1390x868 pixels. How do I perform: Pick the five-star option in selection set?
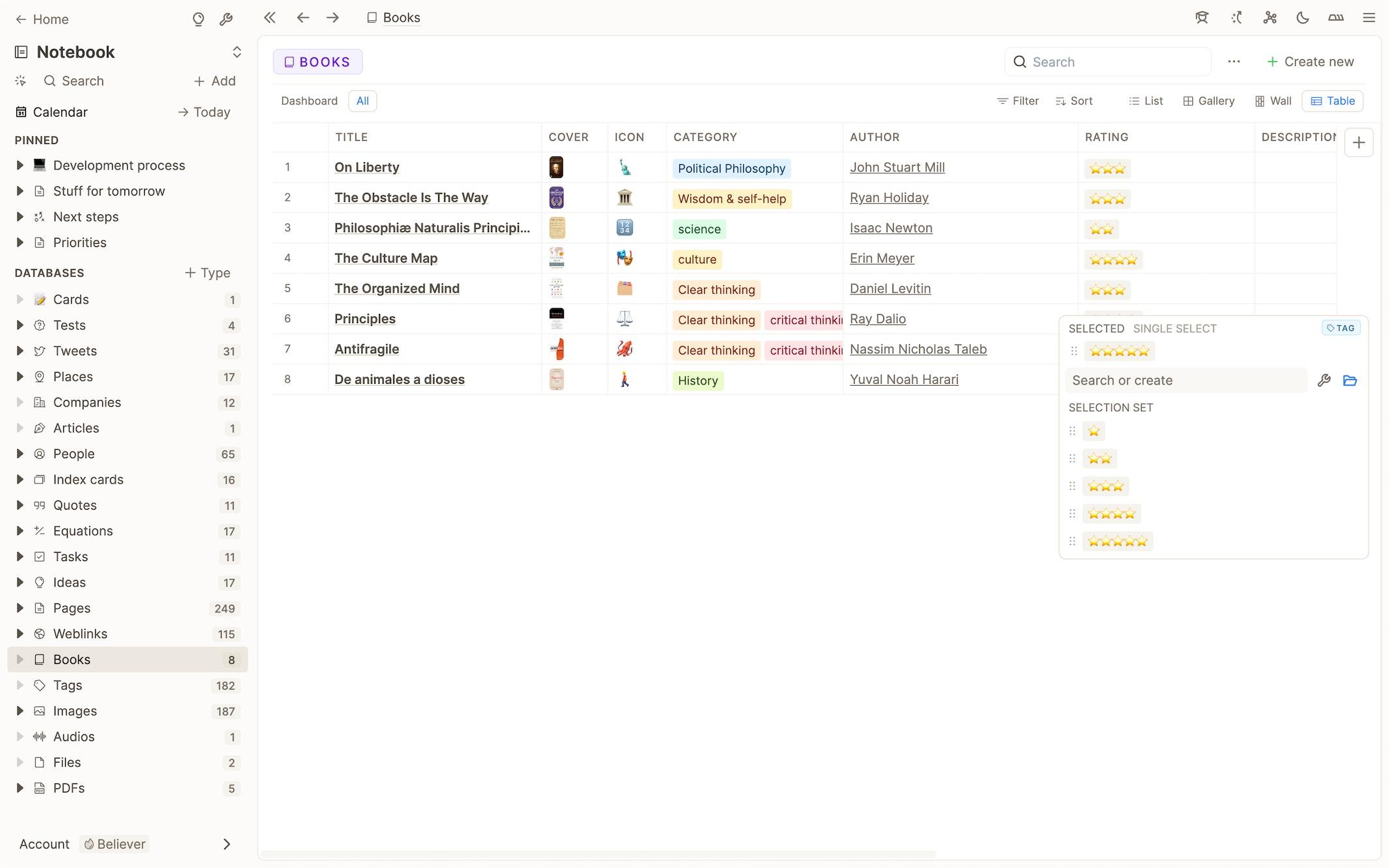(1117, 542)
